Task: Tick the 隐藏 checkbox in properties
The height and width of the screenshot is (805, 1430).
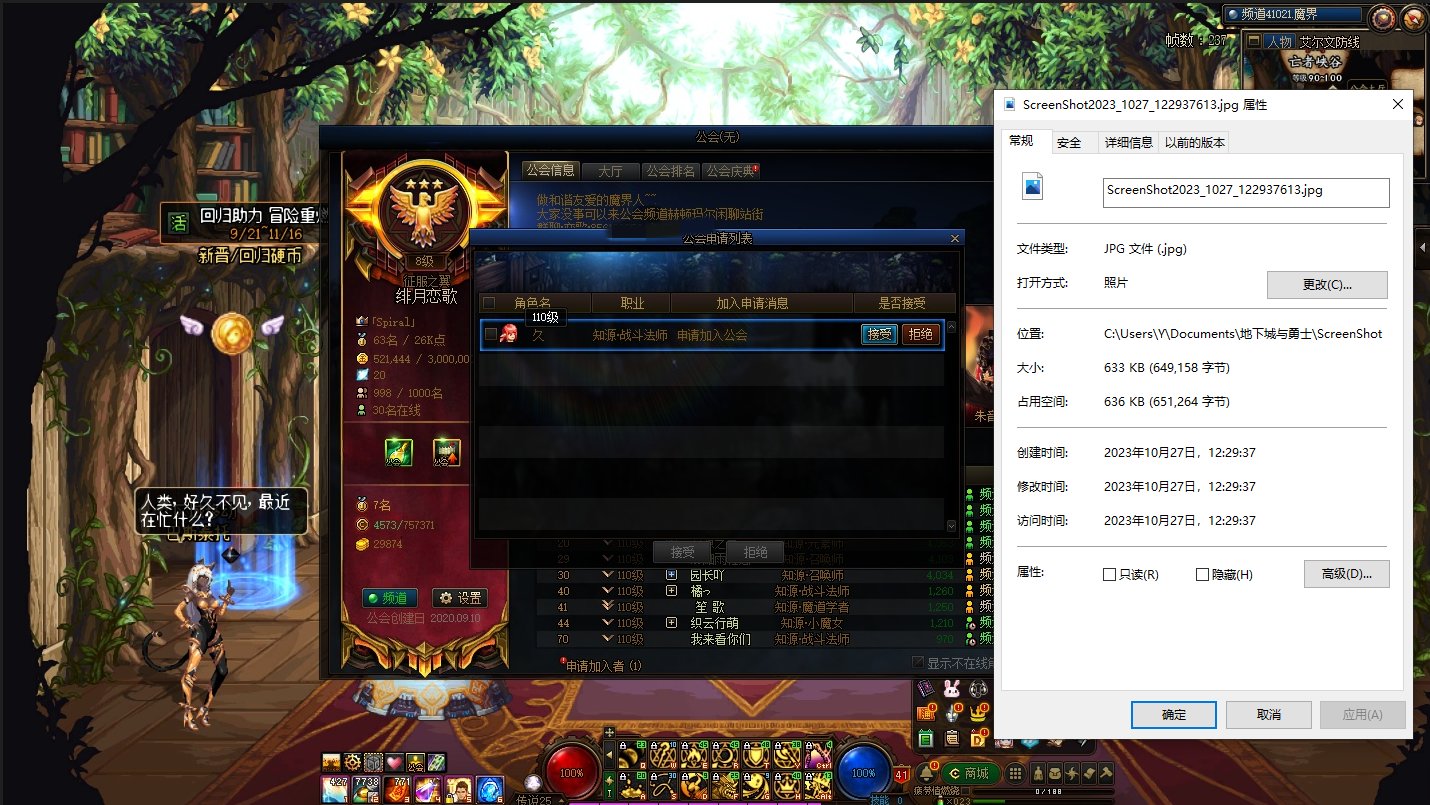Action: [1203, 575]
